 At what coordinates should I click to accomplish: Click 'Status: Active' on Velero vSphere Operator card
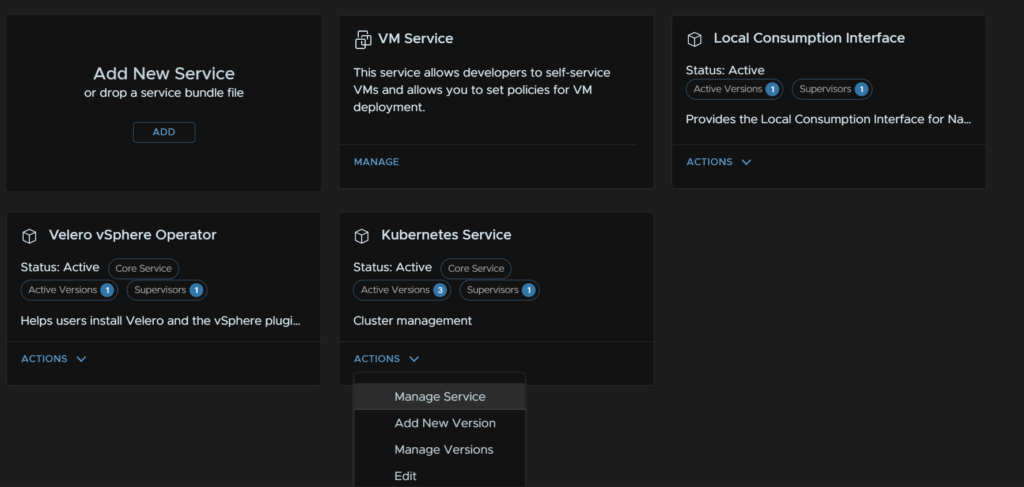point(60,268)
